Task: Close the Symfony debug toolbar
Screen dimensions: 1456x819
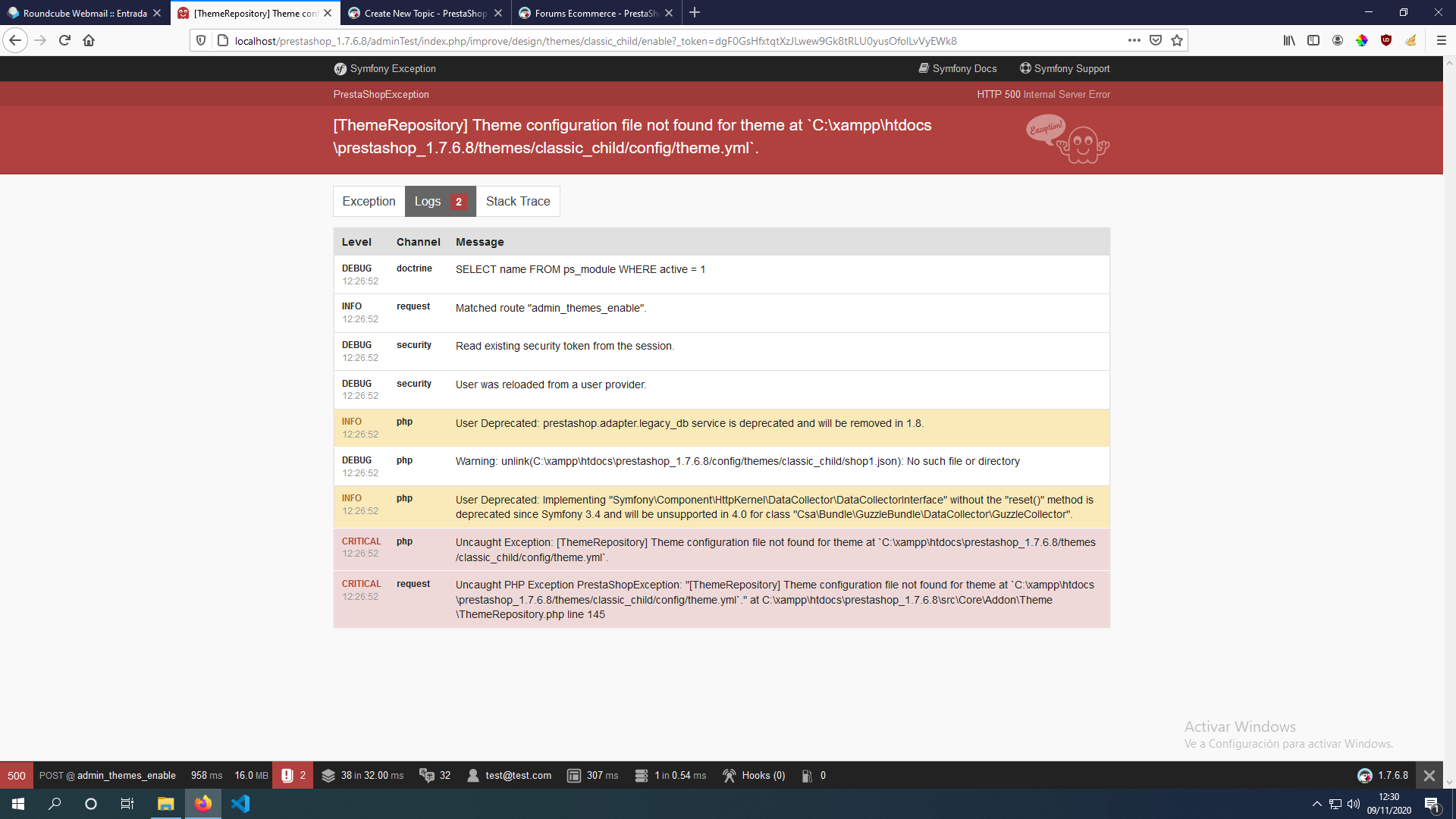Action: click(1429, 775)
